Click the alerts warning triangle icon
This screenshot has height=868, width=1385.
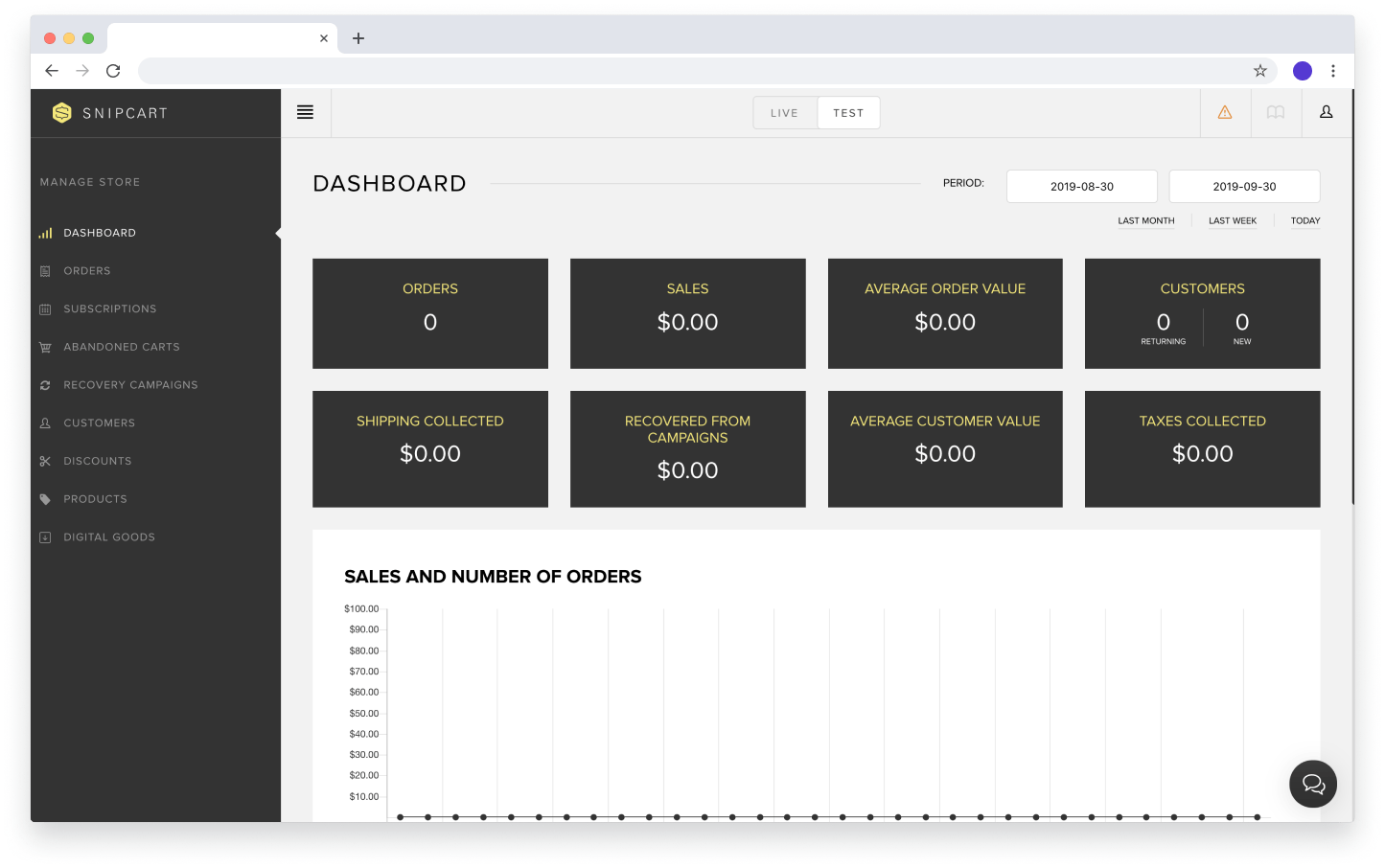coord(1225,112)
